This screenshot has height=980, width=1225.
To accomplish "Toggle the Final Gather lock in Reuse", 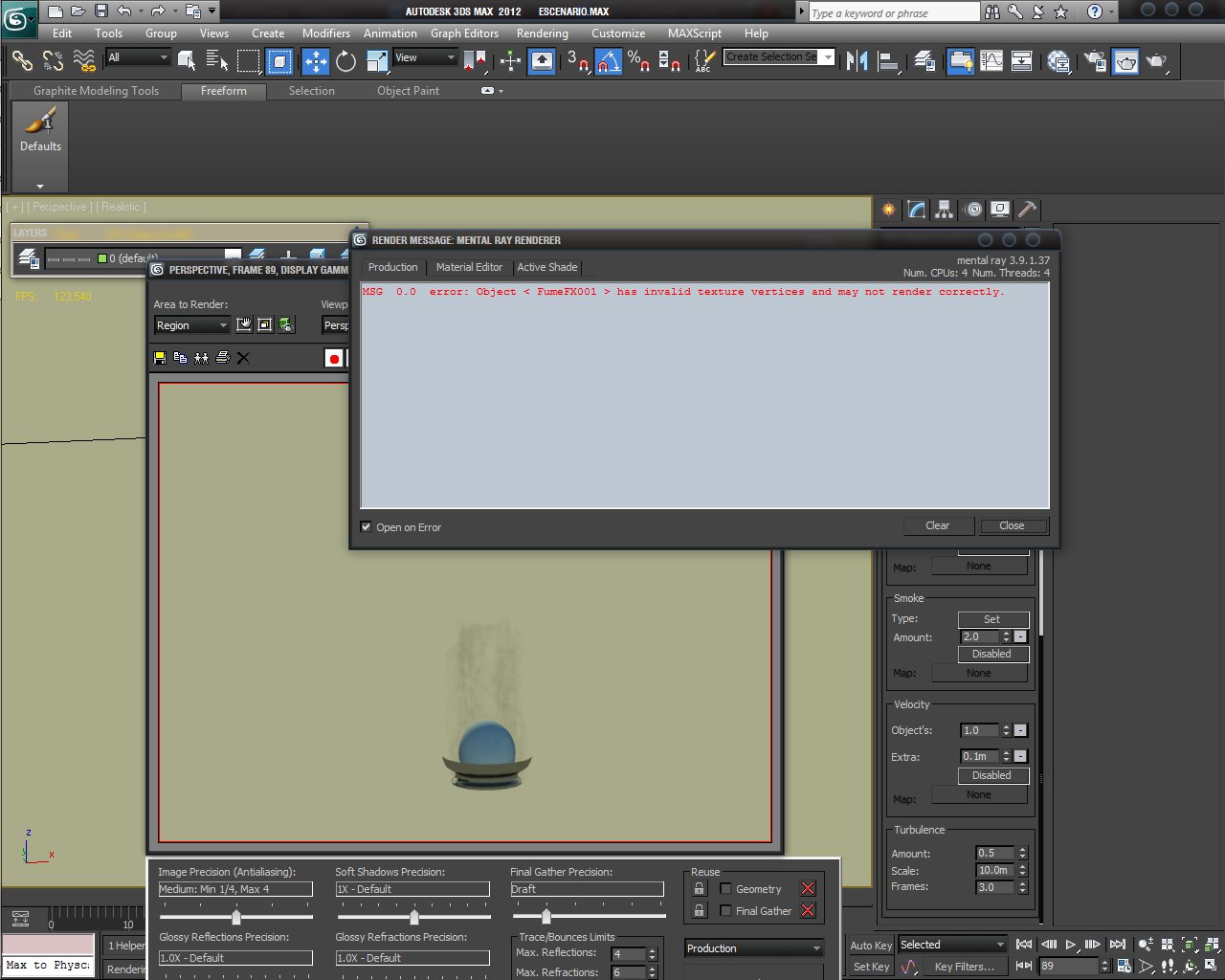I will pos(700,911).
